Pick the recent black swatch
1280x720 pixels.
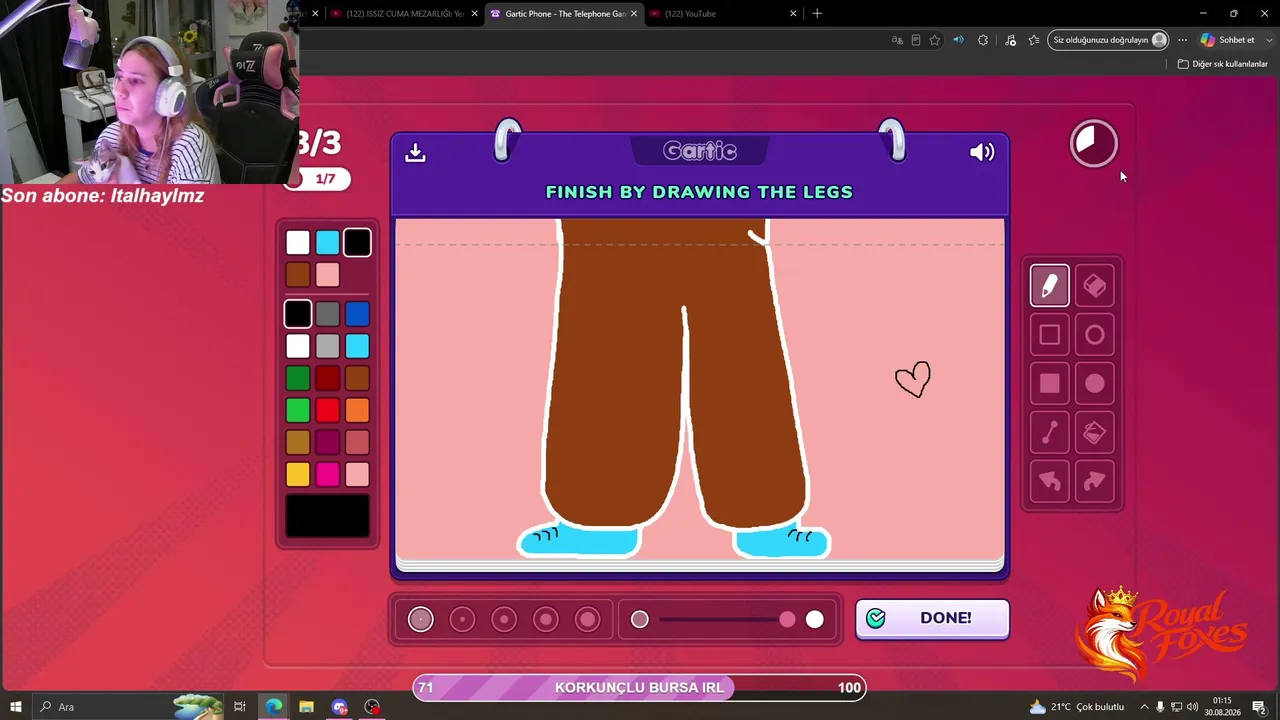[357, 243]
